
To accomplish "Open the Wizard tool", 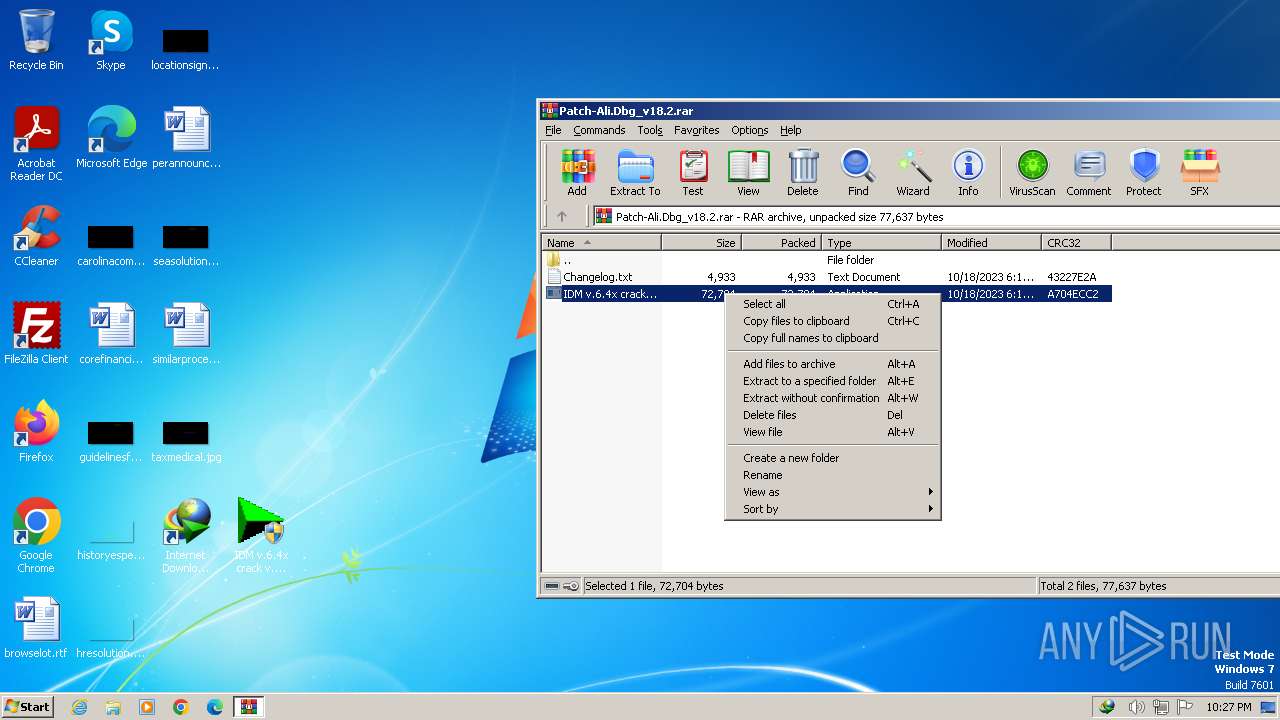I will pyautogui.click(x=913, y=172).
